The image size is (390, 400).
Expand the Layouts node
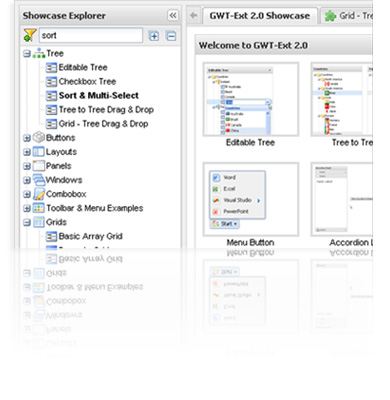pos(27,152)
